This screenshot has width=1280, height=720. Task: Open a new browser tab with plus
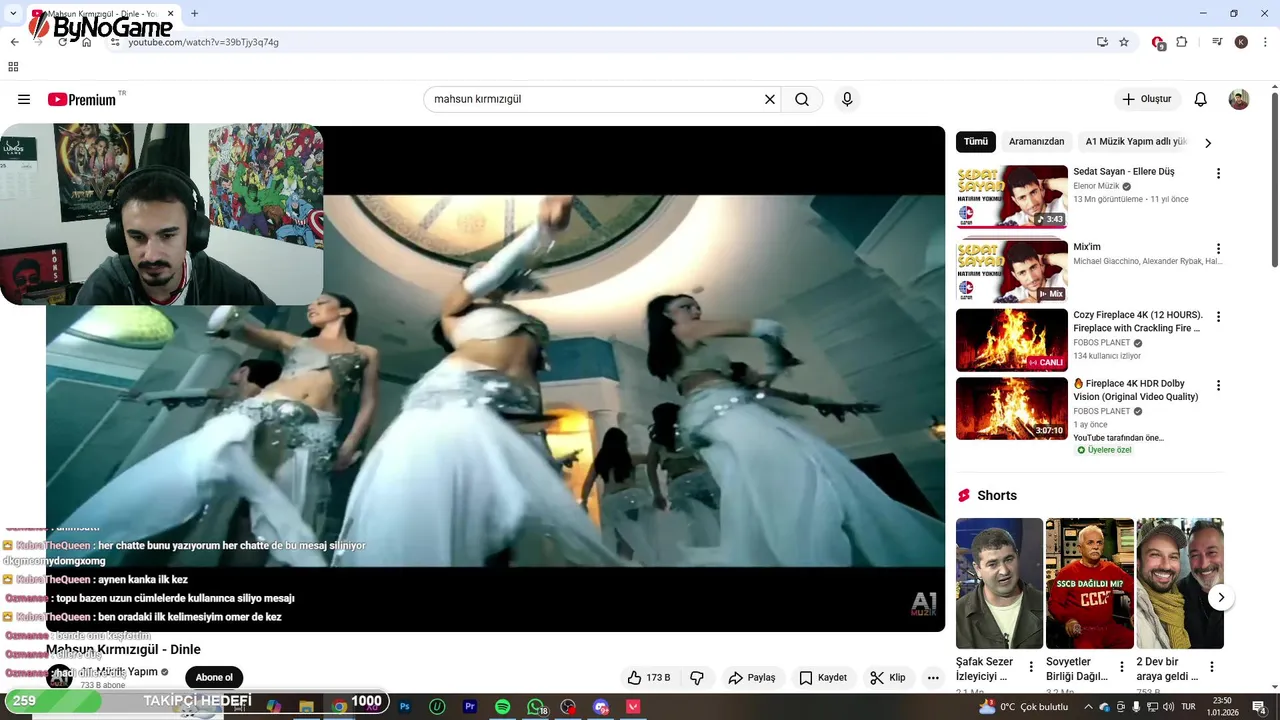(x=194, y=13)
